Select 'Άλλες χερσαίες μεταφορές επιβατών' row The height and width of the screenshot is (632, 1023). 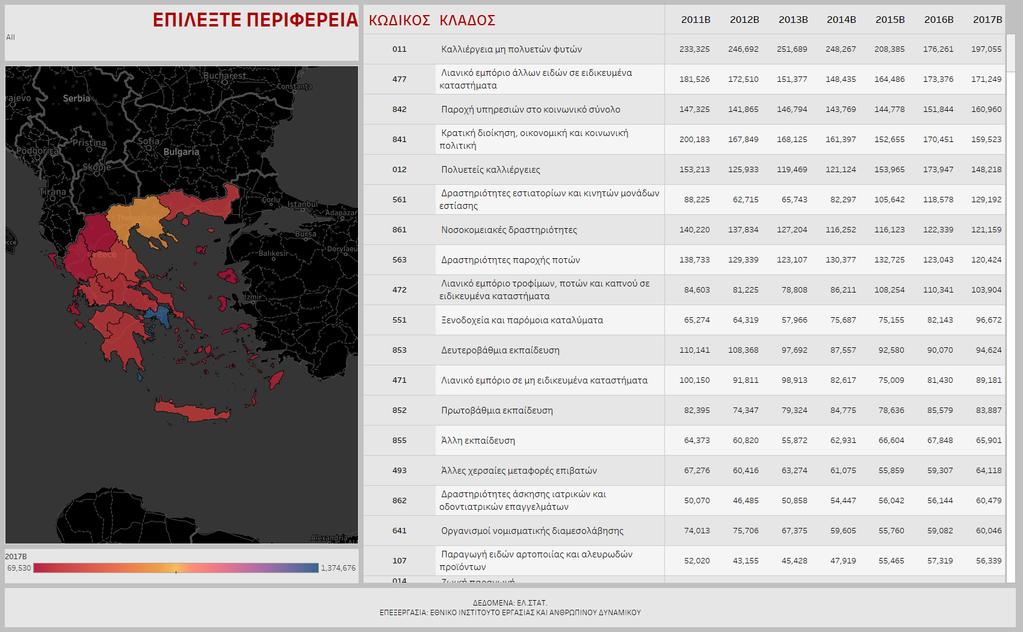519,470
